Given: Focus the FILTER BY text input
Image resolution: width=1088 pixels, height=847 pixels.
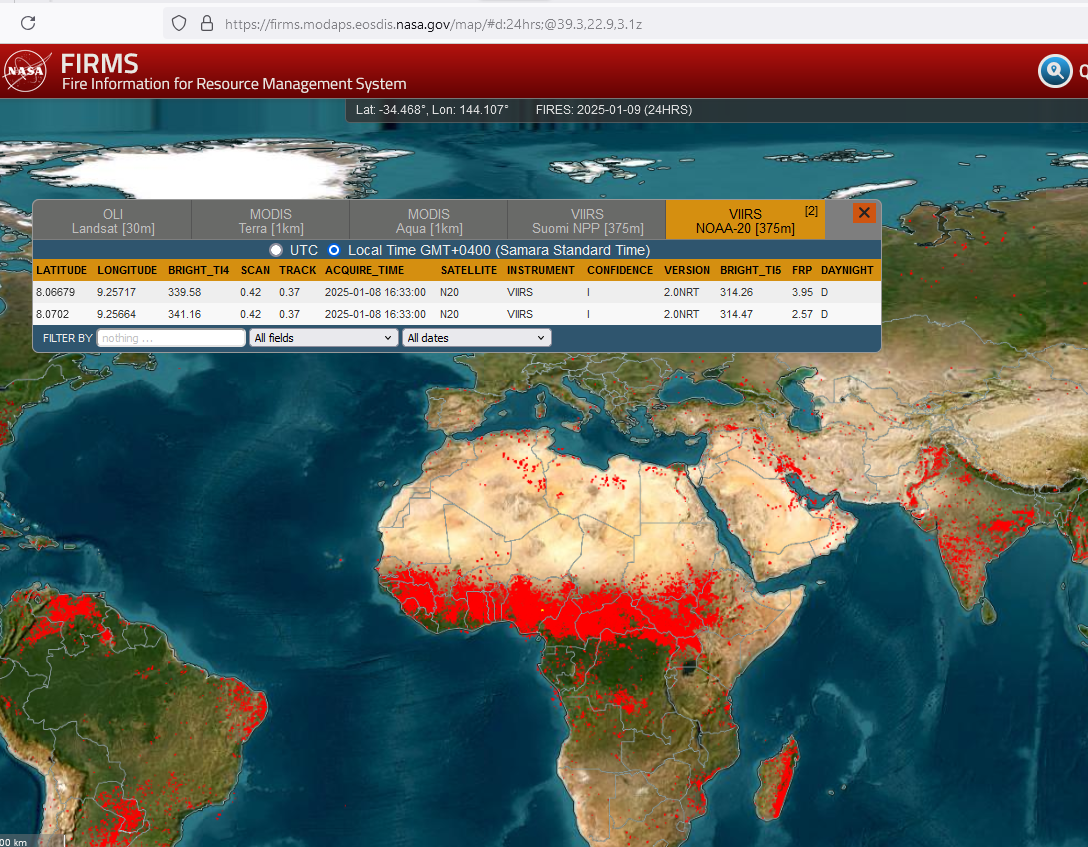Looking at the screenshot, I should (171, 338).
